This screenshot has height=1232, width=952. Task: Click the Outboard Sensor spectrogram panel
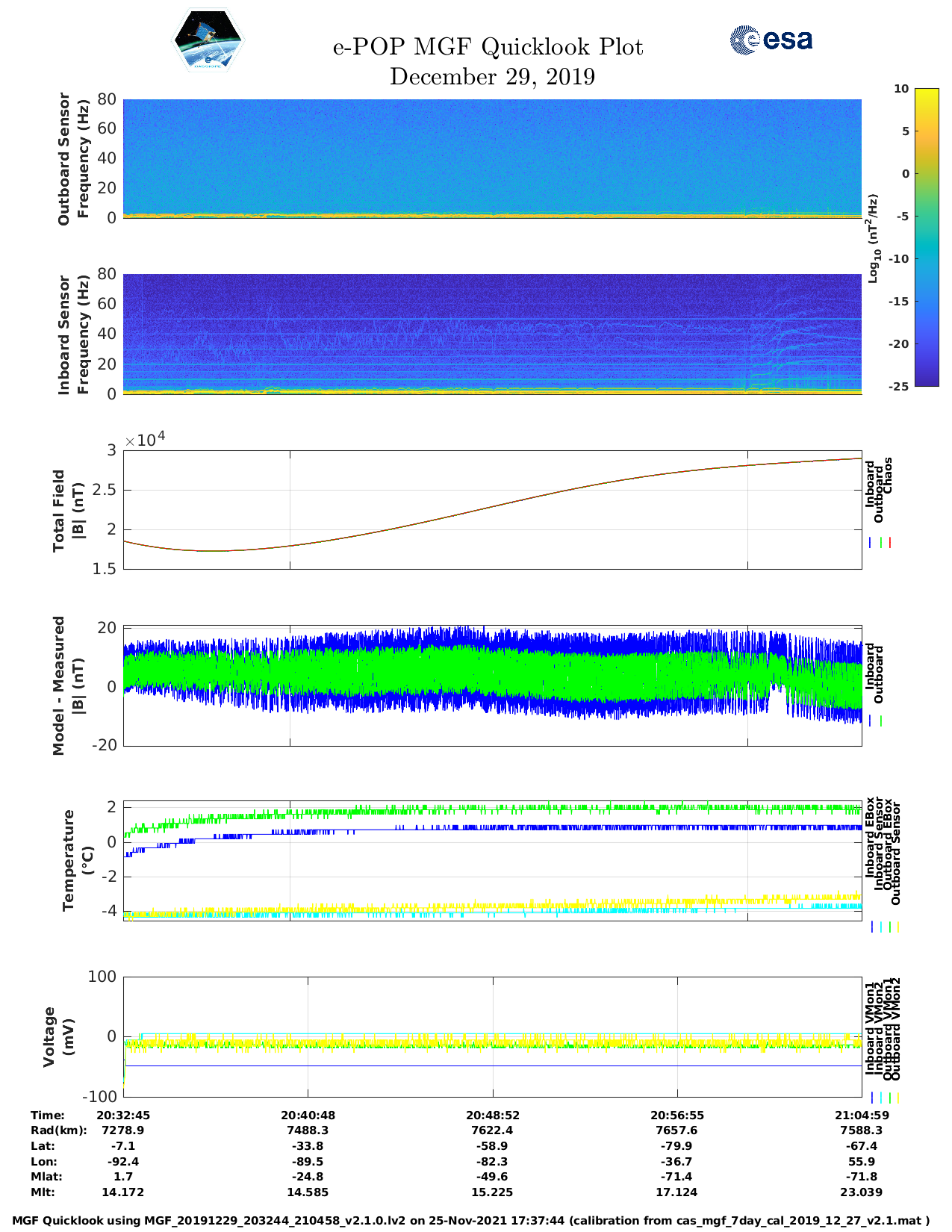tap(492, 158)
